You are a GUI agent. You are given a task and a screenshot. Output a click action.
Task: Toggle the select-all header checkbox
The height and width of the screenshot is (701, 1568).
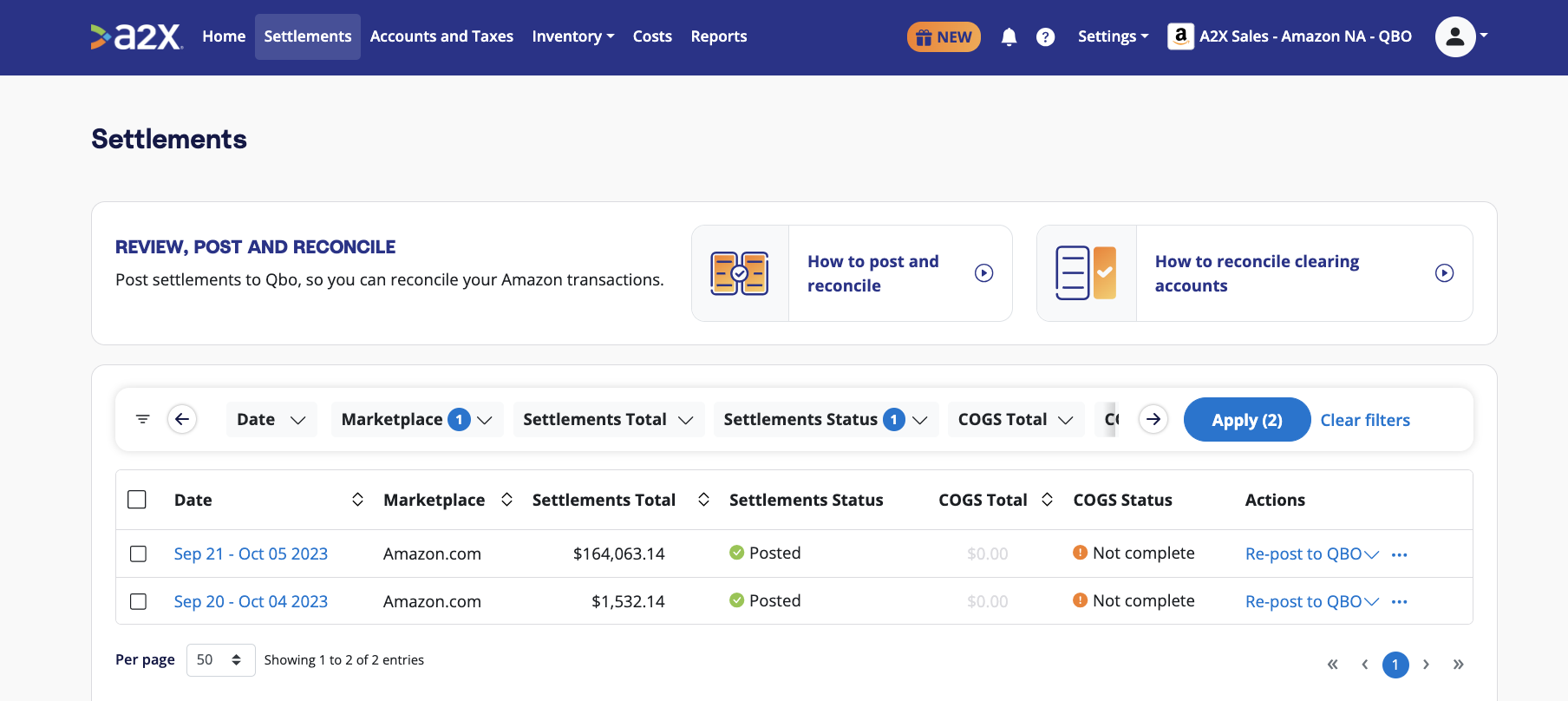point(137,500)
